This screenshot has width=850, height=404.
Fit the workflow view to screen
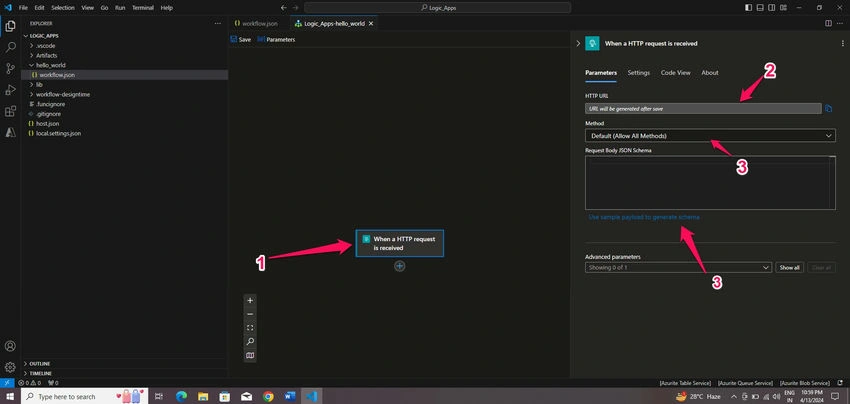coord(250,328)
